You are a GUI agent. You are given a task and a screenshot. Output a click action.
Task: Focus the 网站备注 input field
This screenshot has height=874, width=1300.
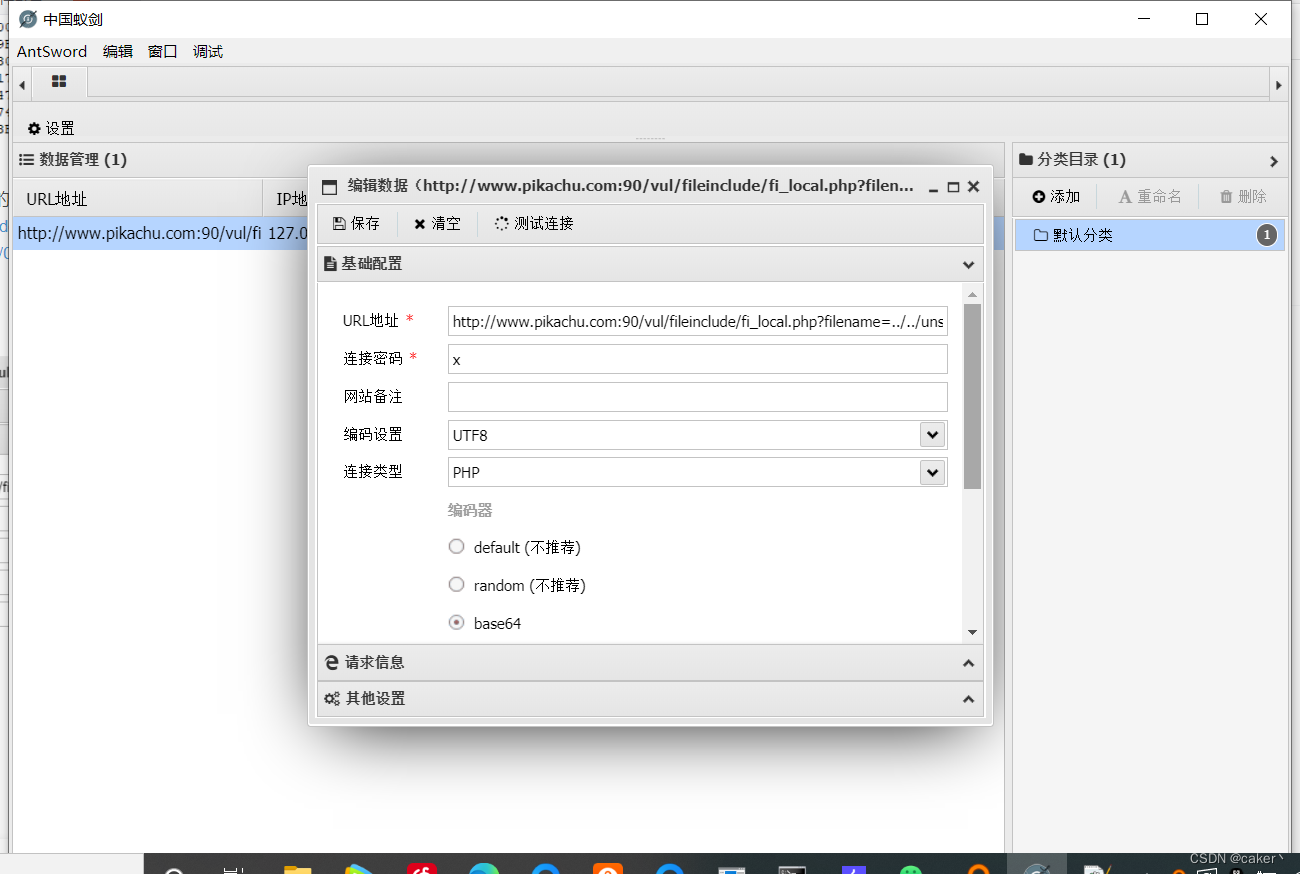[697, 397]
